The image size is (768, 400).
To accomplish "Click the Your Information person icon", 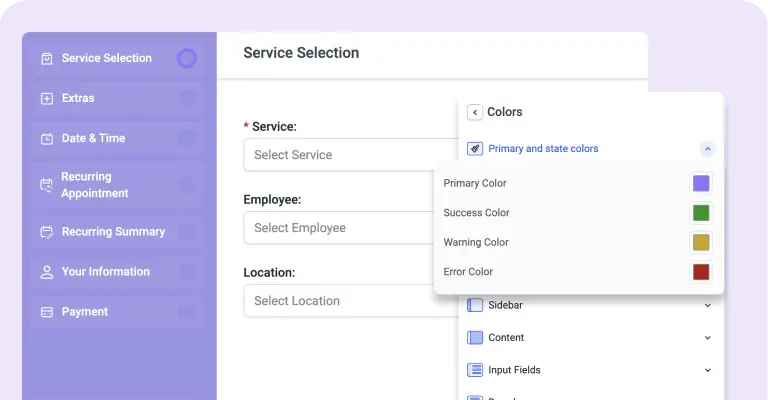I will [47, 272].
